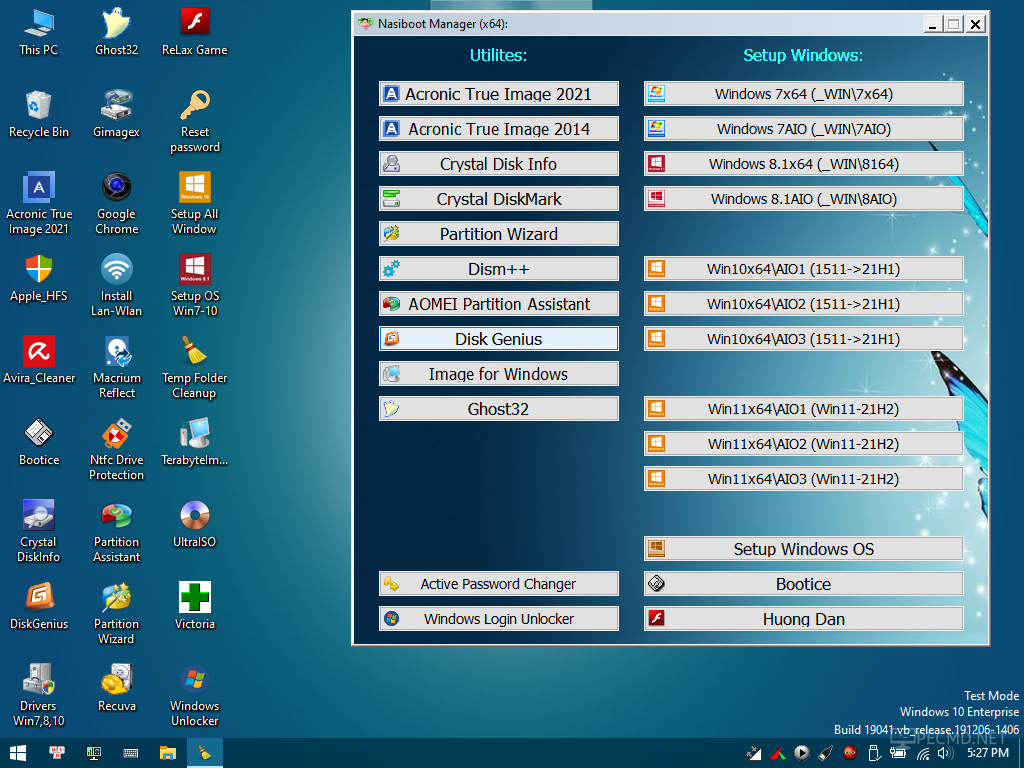Viewport: 1024px width, 768px height.
Task: Open Ghost32 desktop shortcut
Action: coord(116,31)
